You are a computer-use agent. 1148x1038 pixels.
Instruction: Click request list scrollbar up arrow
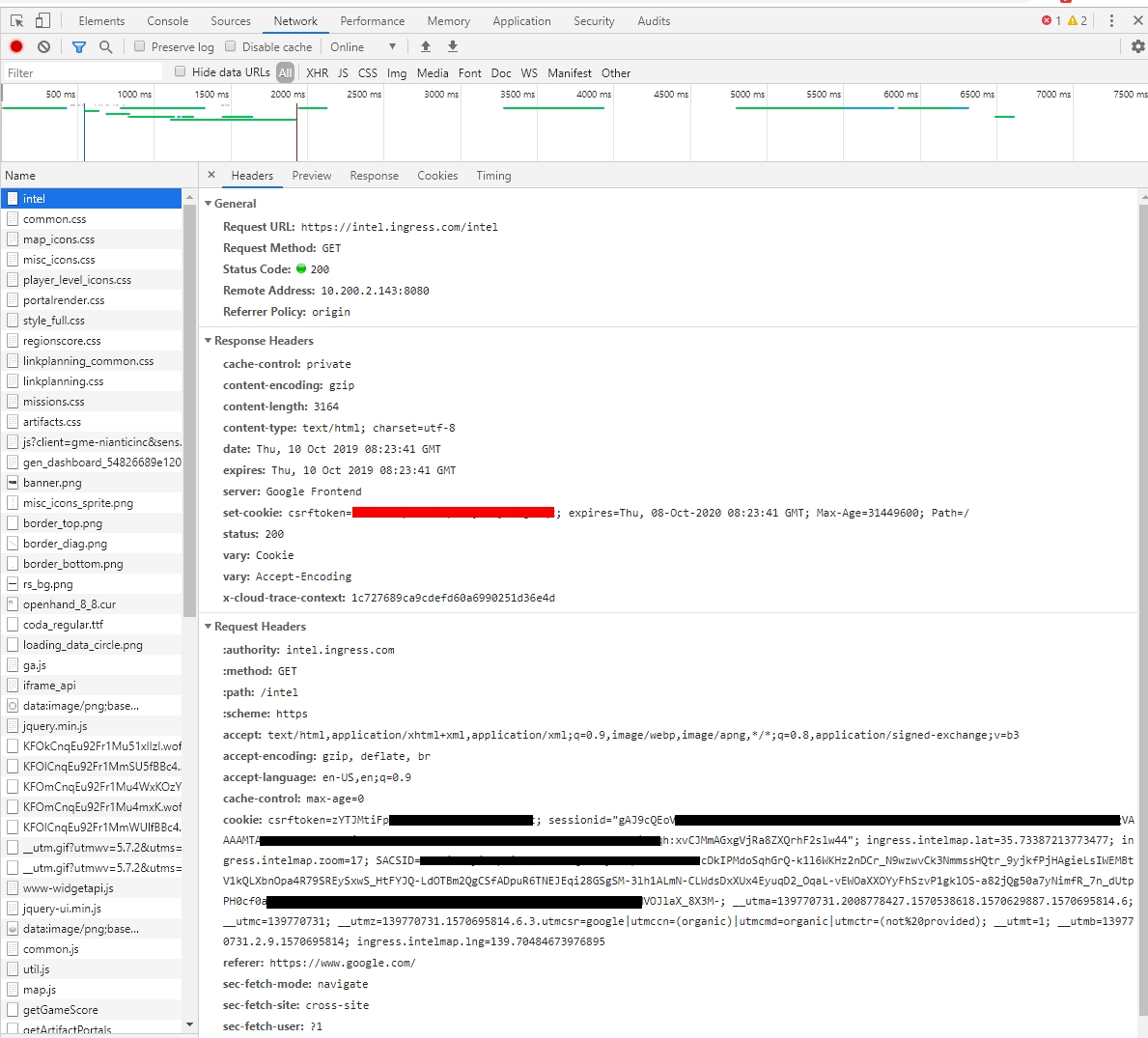click(189, 198)
